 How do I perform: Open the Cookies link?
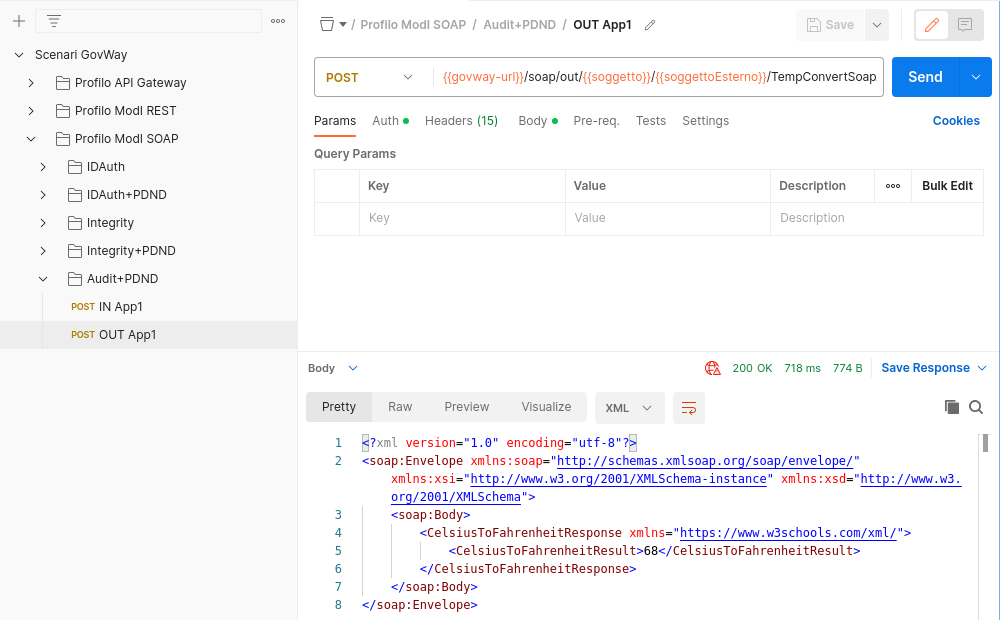956,121
